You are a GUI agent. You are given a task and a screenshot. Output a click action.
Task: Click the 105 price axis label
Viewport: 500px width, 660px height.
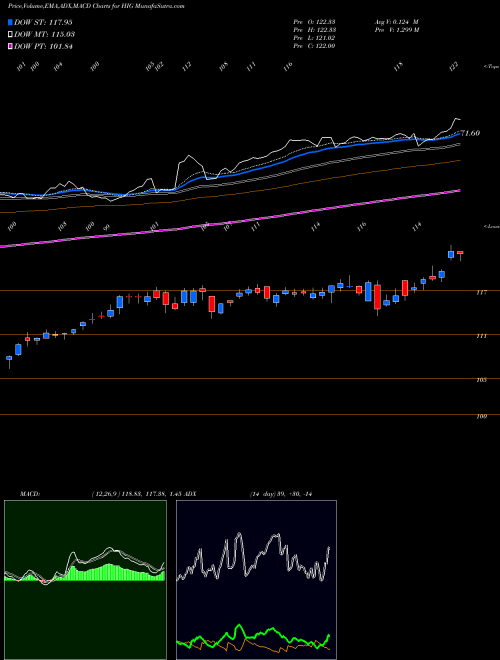pyautogui.click(x=481, y=380)
